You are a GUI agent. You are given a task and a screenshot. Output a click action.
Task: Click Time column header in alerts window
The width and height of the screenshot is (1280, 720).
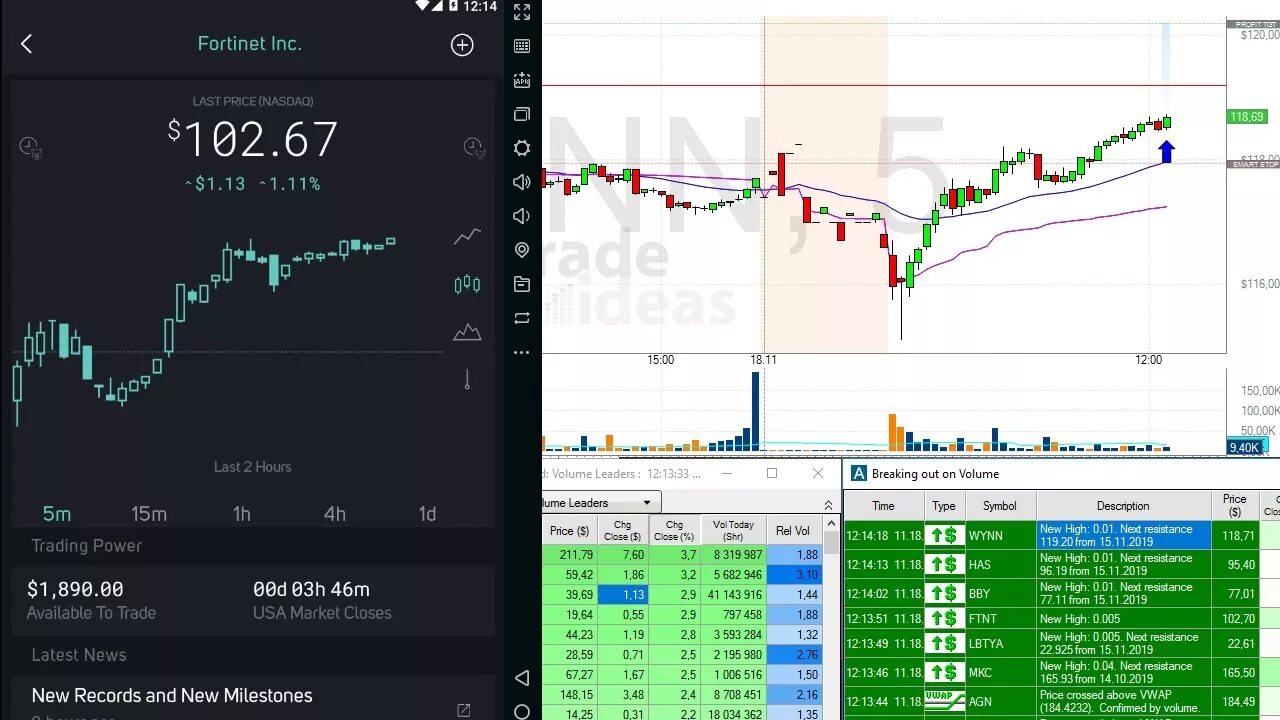point(883,506)
